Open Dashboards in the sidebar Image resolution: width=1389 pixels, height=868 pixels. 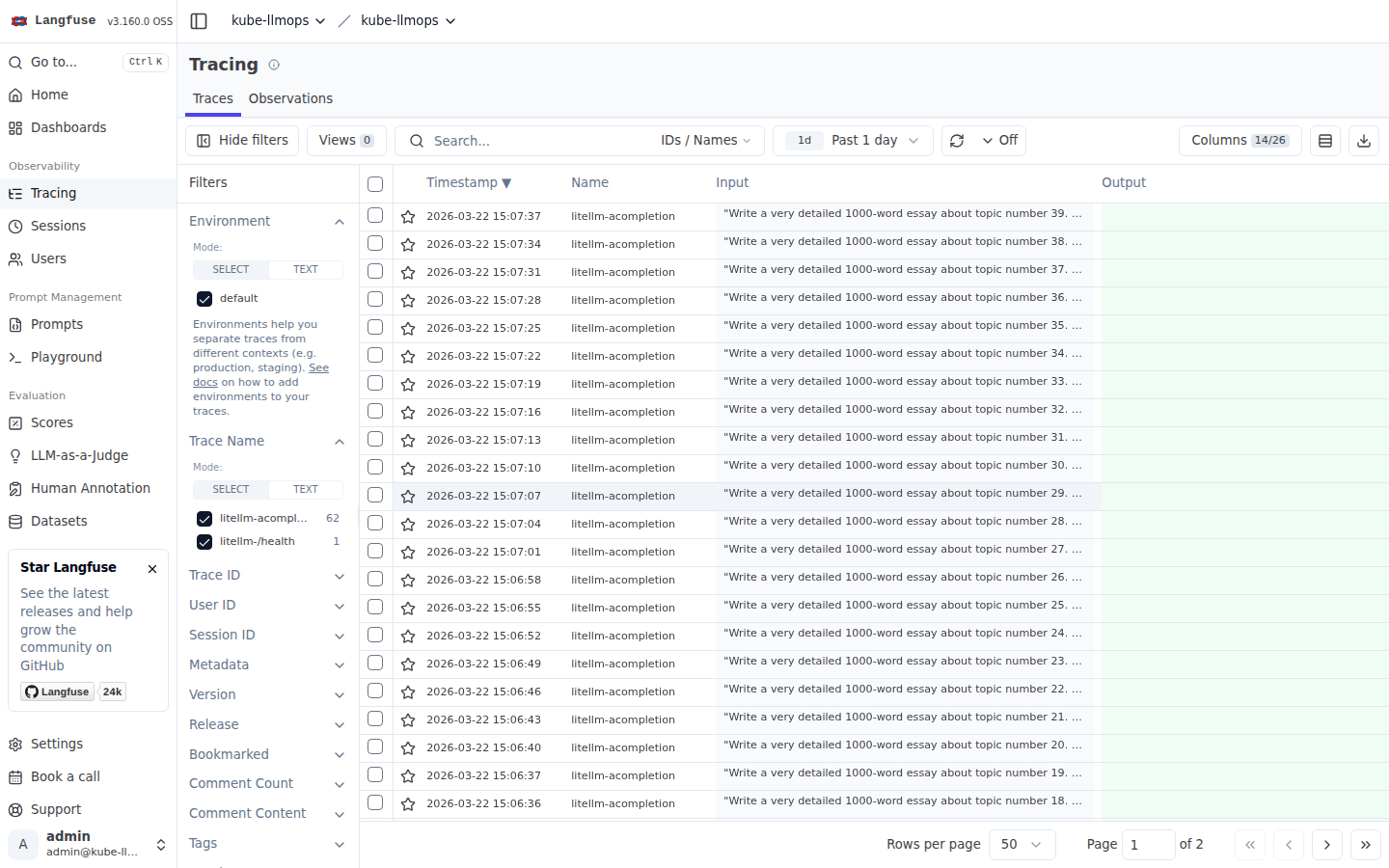(88, 127)
